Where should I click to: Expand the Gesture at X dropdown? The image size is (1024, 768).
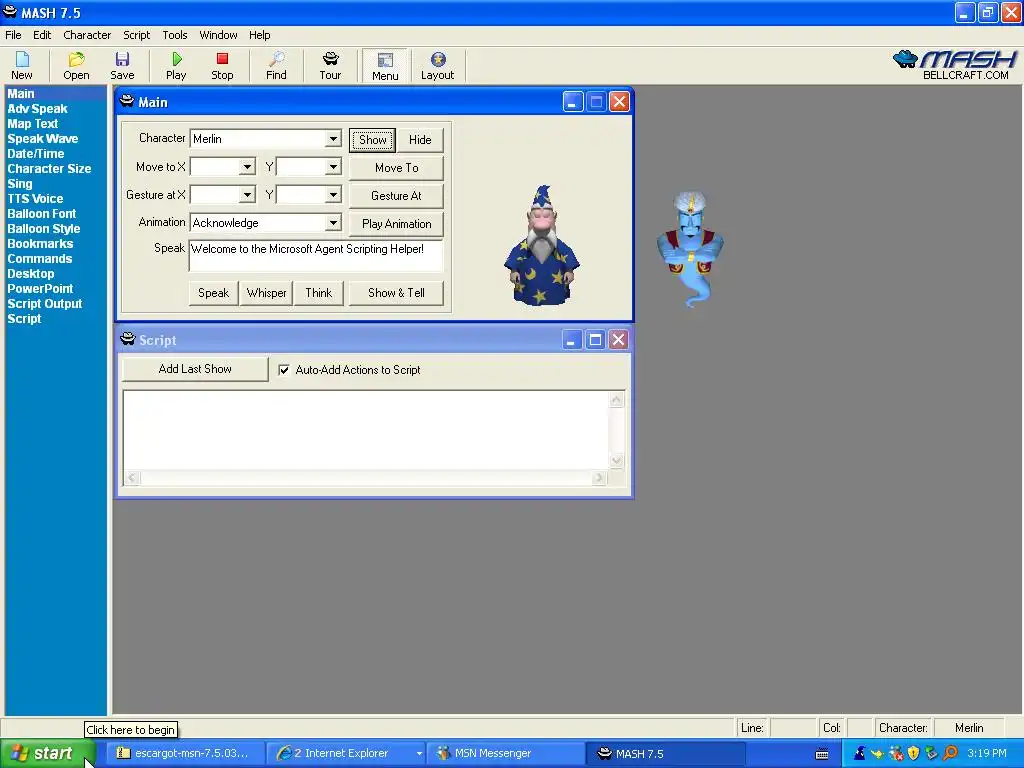click(247, 195)
